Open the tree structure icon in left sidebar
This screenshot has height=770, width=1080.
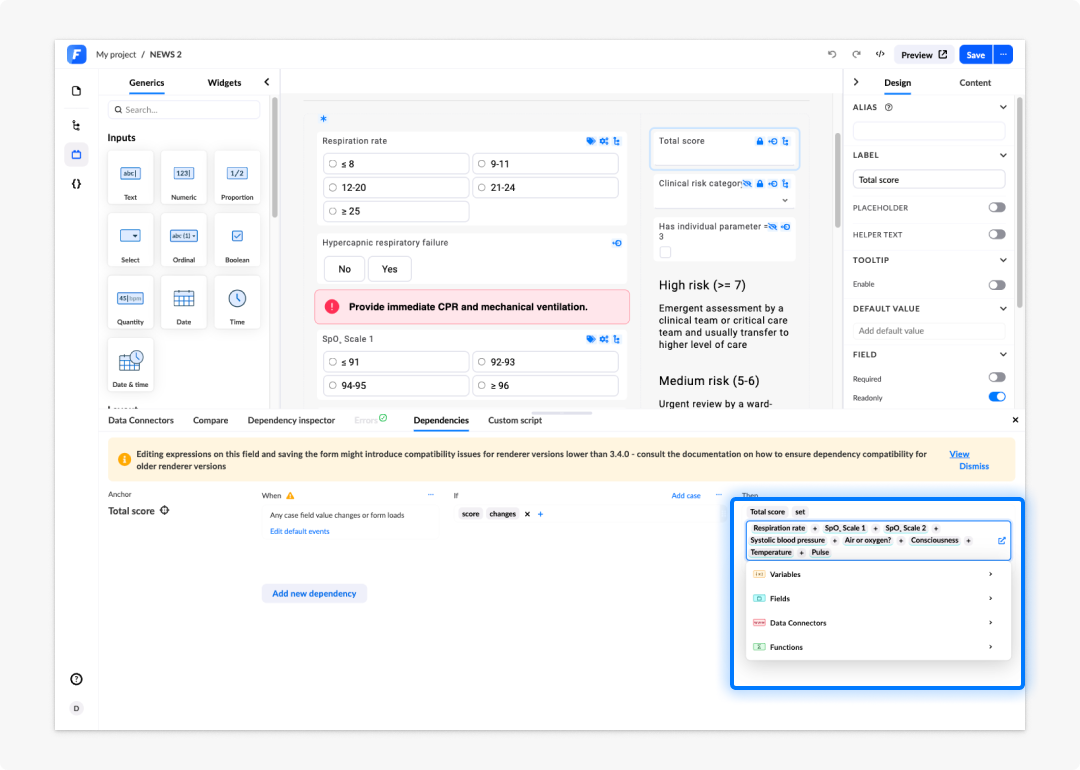coord(76,125)
